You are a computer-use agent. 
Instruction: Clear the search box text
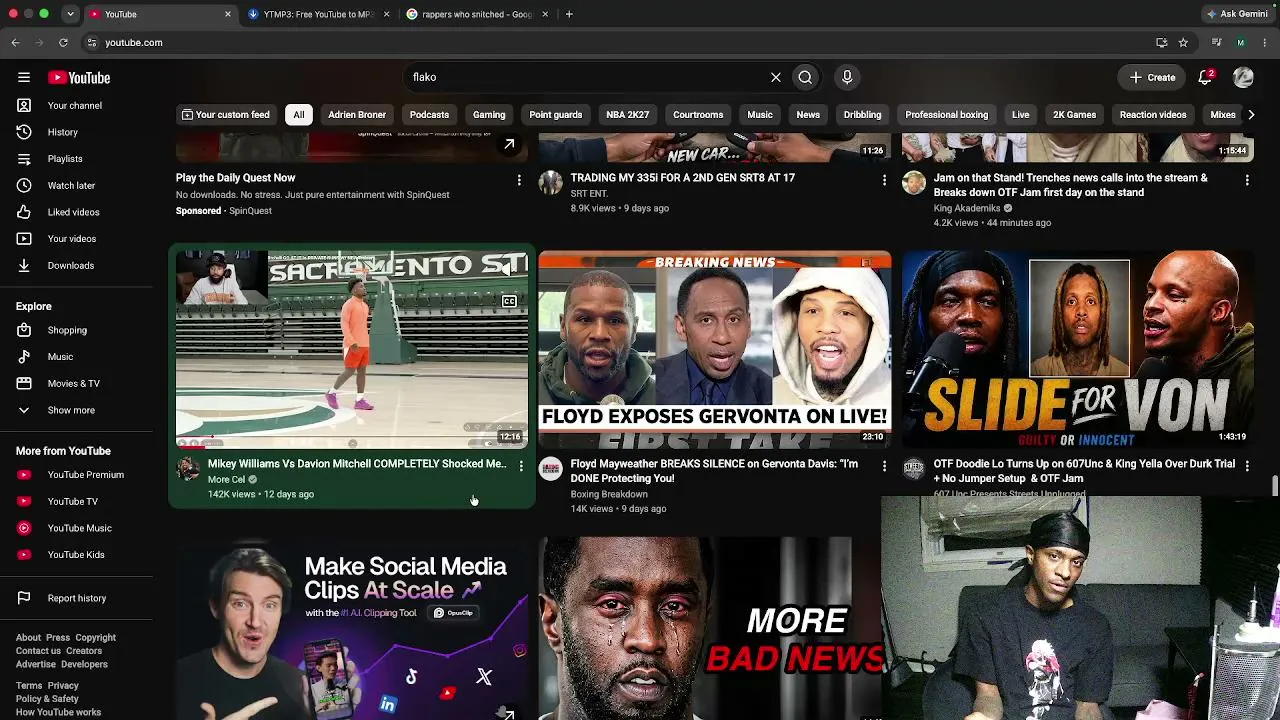775,77
